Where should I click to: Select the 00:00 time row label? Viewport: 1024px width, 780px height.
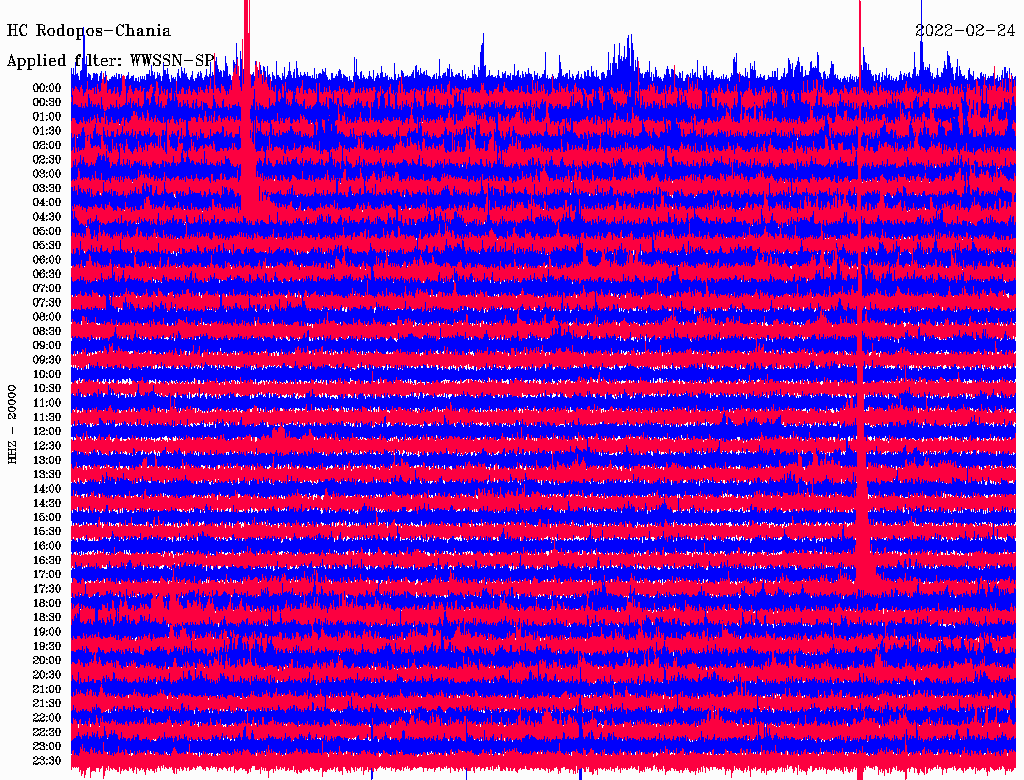[47, 88]
